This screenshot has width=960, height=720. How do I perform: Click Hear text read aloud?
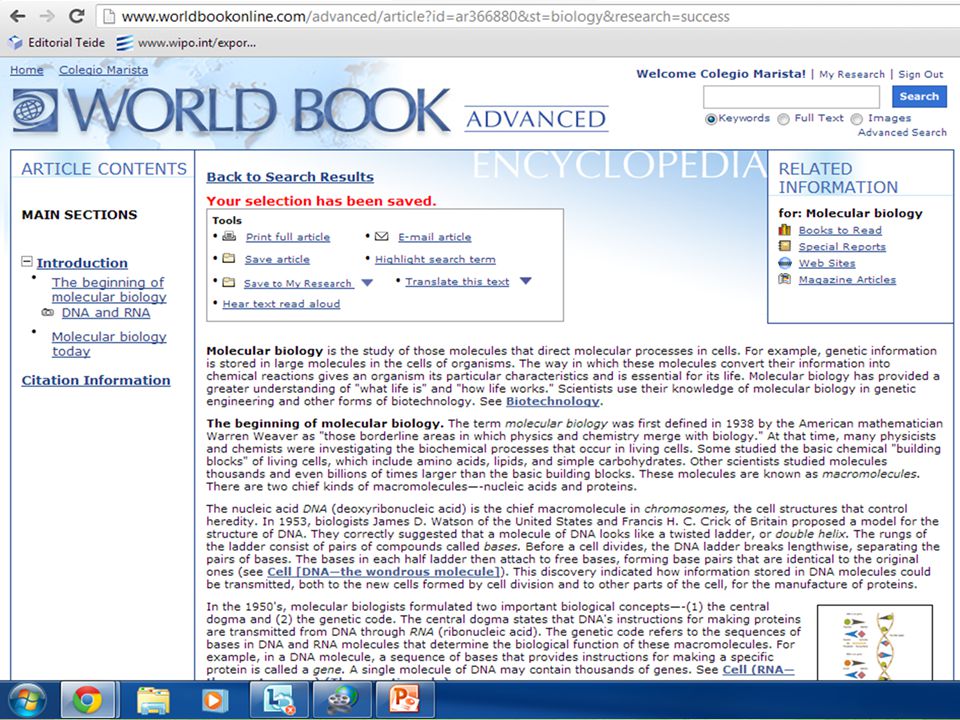(x=281, y=304)
